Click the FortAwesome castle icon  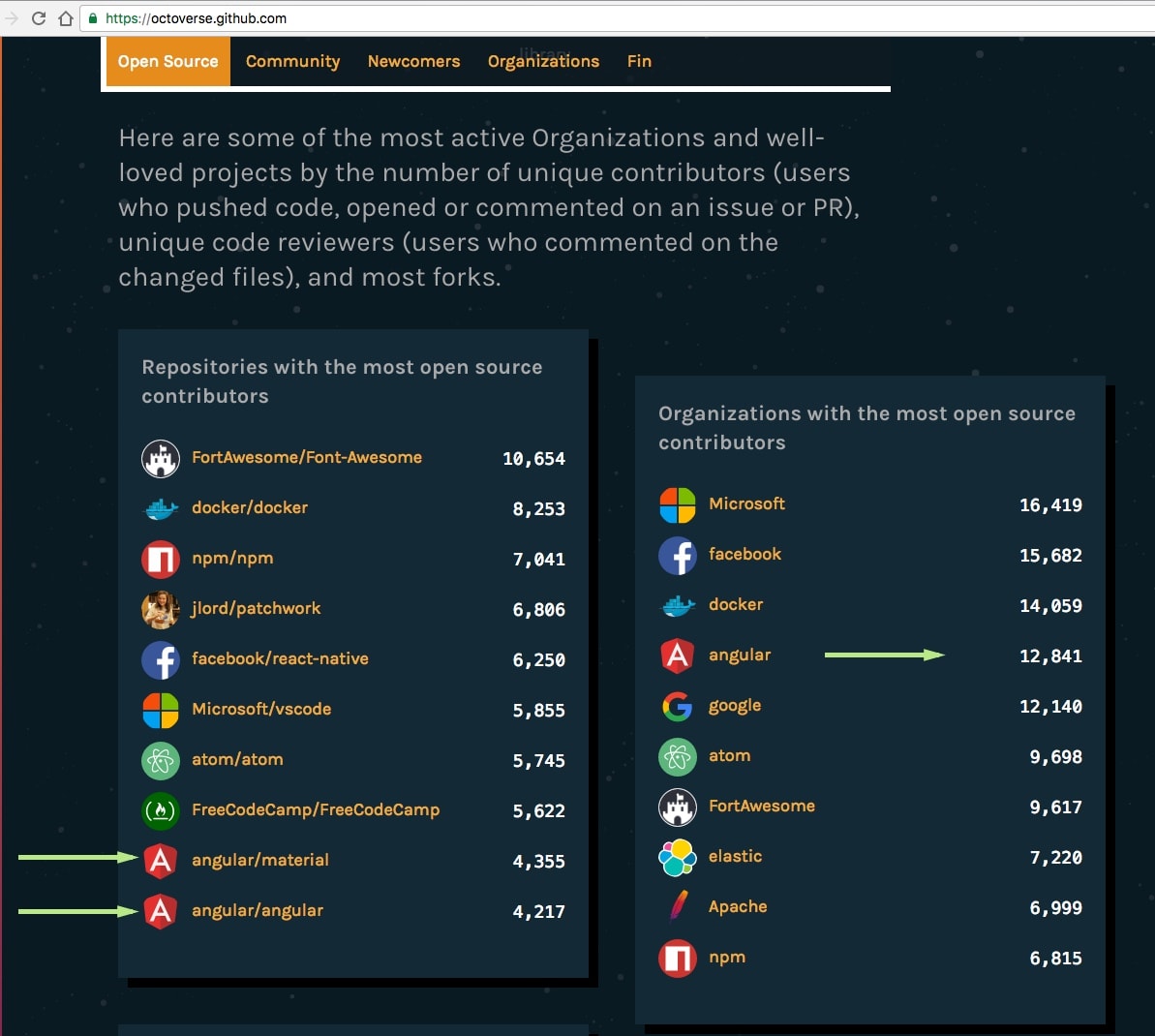point(161,458)
